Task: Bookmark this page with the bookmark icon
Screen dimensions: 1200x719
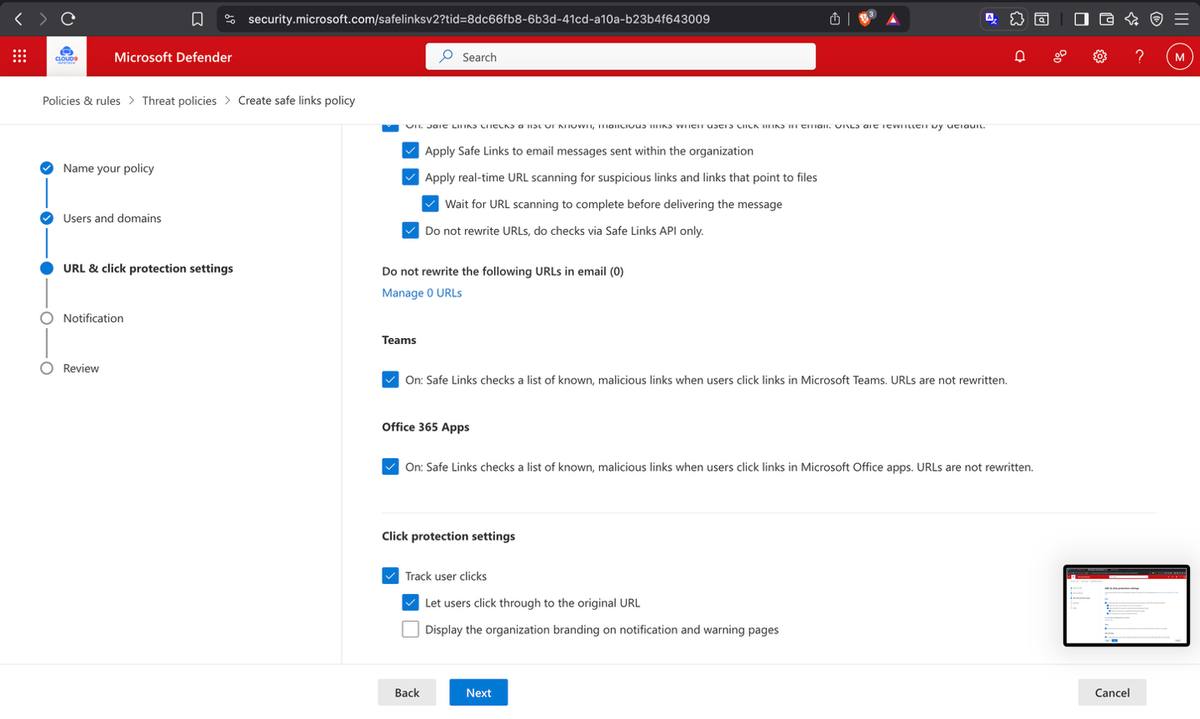Action: [x=198, y=18]
